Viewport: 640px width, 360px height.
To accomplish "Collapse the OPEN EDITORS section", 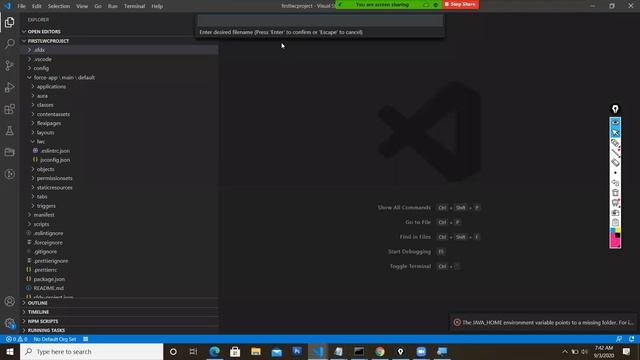I will tap(120, 31).
